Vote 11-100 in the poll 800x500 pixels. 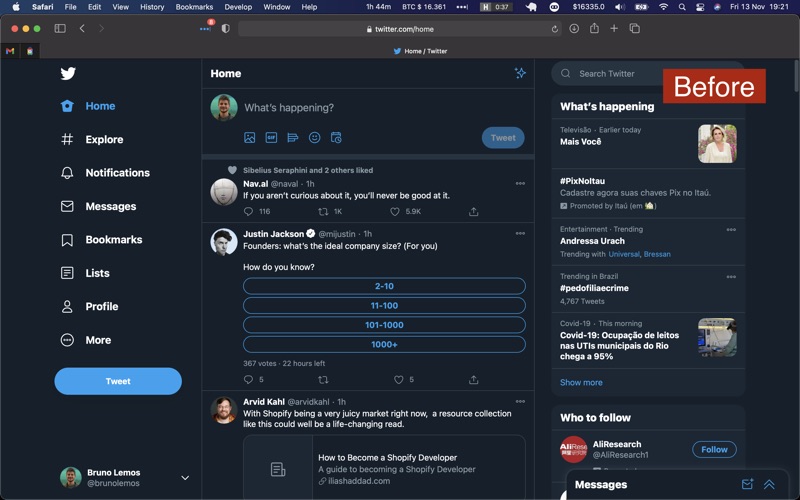(x=384, y=306)
